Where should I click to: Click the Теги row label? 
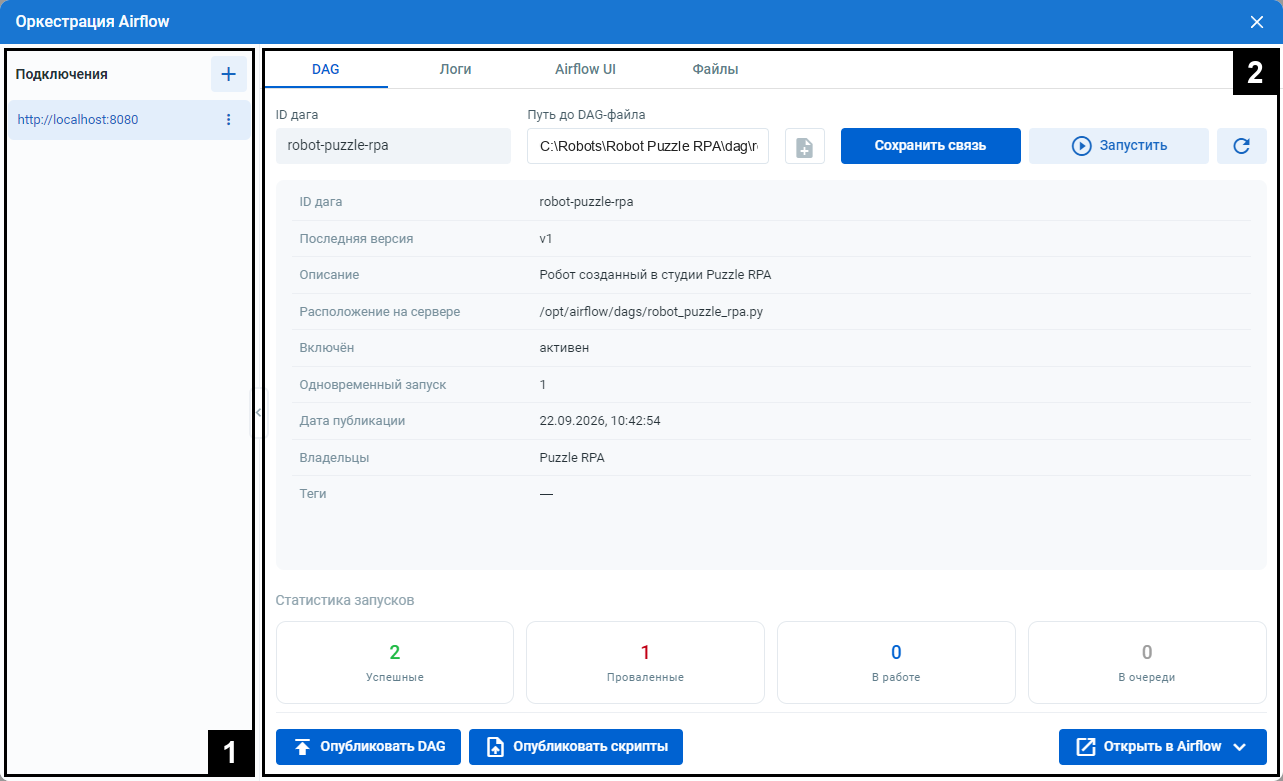pos(313,494)
